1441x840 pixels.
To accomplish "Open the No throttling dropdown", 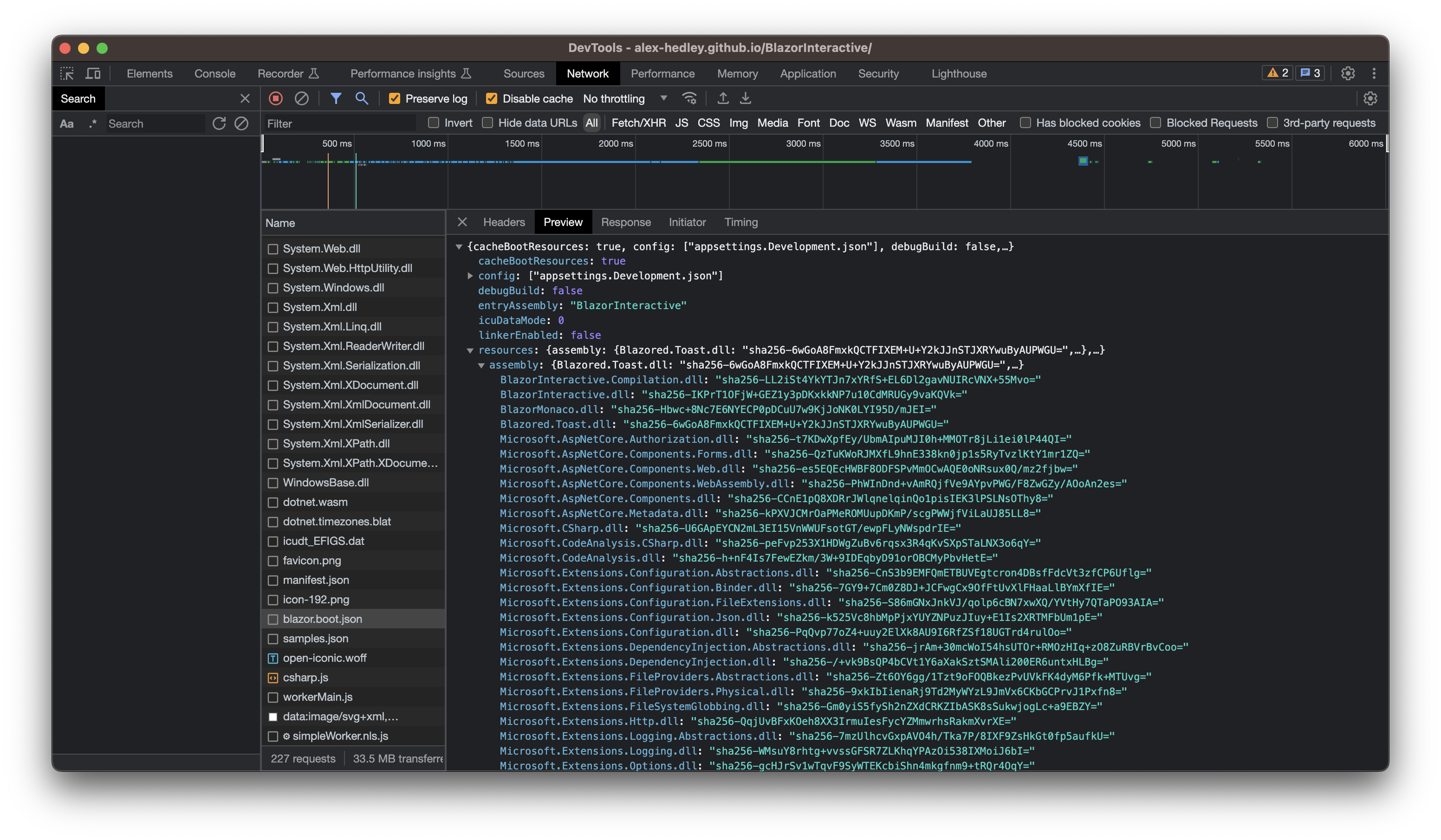I will click(x=625, y=98).
